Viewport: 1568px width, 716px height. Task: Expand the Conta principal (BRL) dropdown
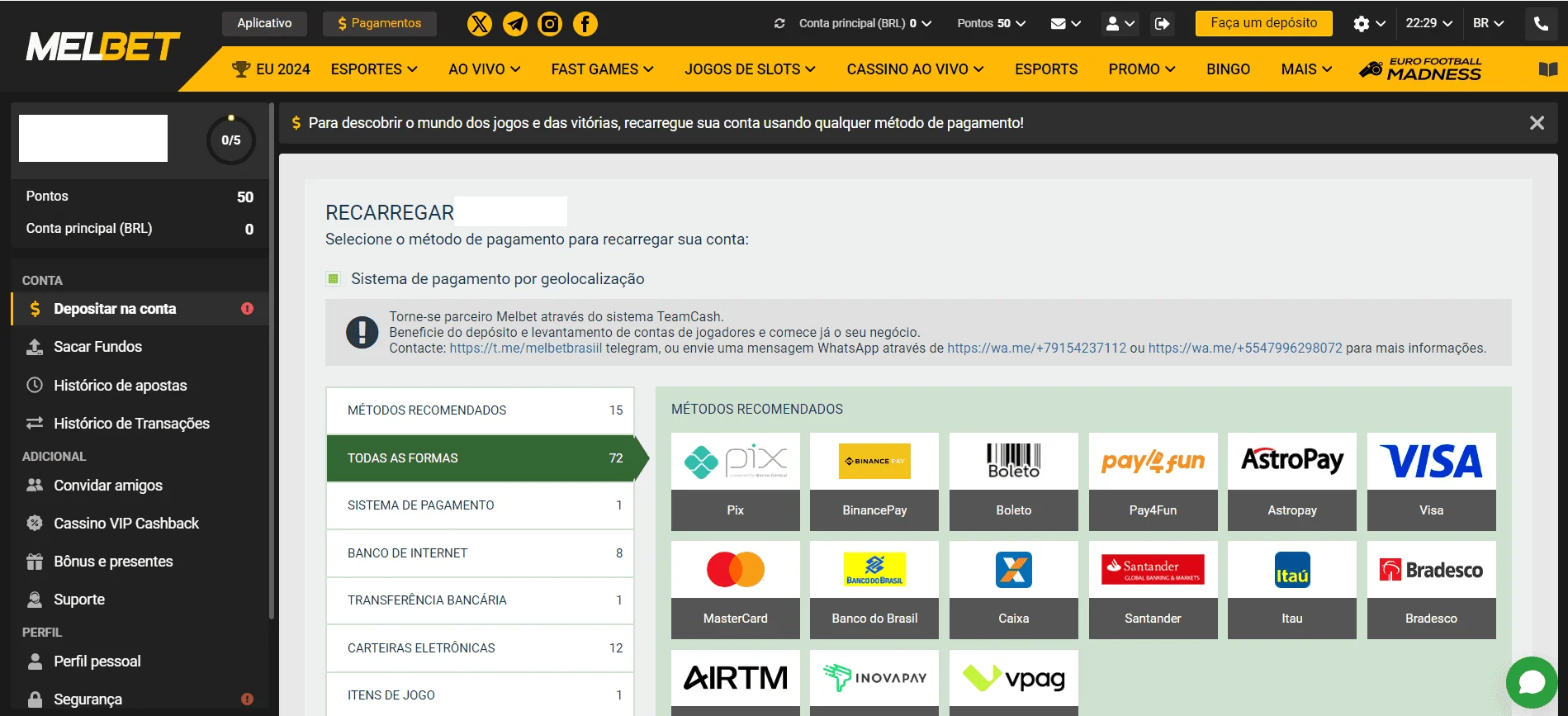865,24
